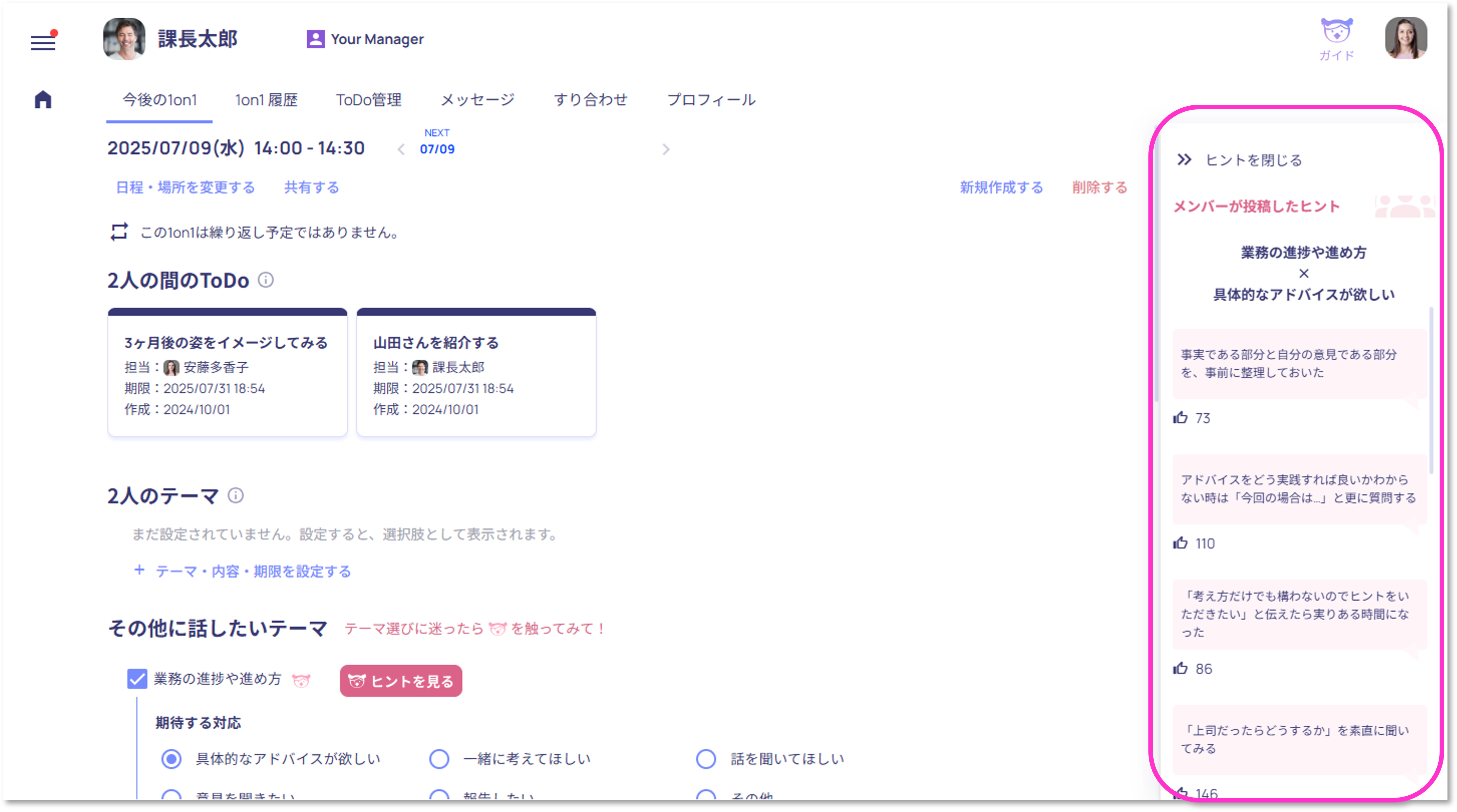Go to previous 1on1 date arrow

401,149
